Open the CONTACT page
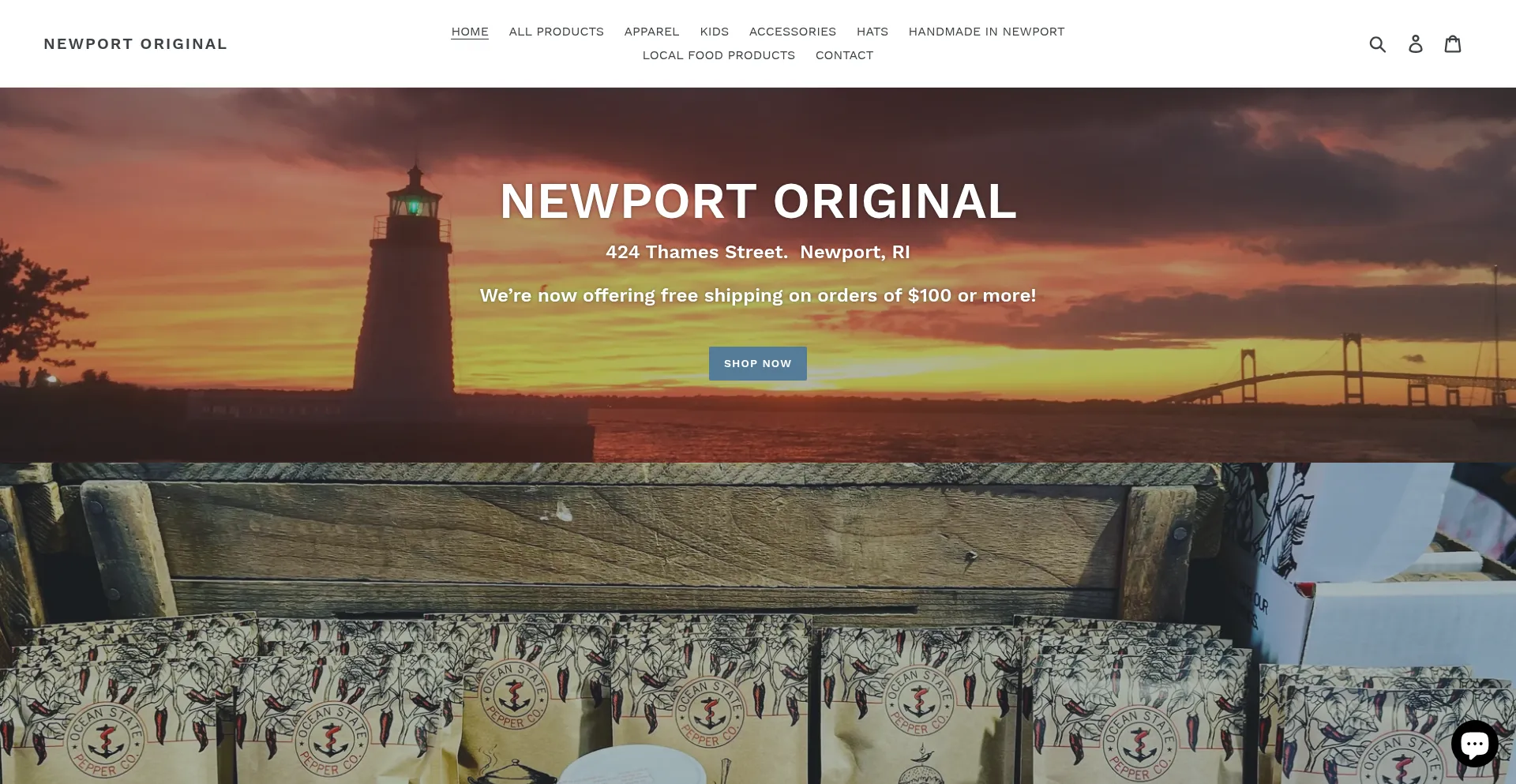 pyautogui.click(x=844, y=55)
